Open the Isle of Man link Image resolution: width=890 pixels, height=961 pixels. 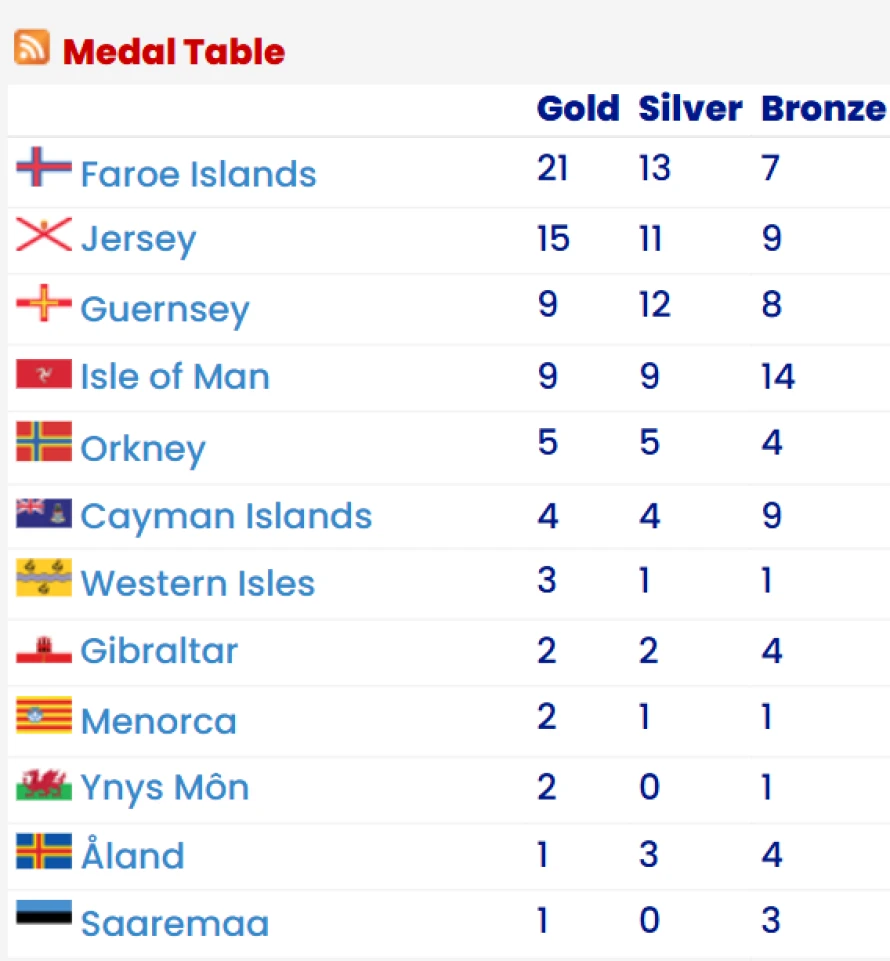click(x=175, y=376)
